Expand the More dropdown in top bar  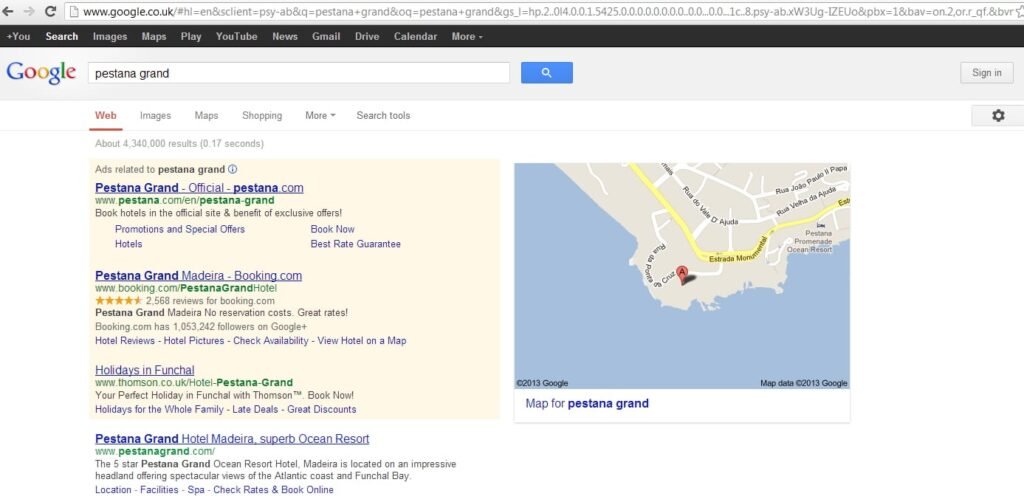tap(466, 36)
